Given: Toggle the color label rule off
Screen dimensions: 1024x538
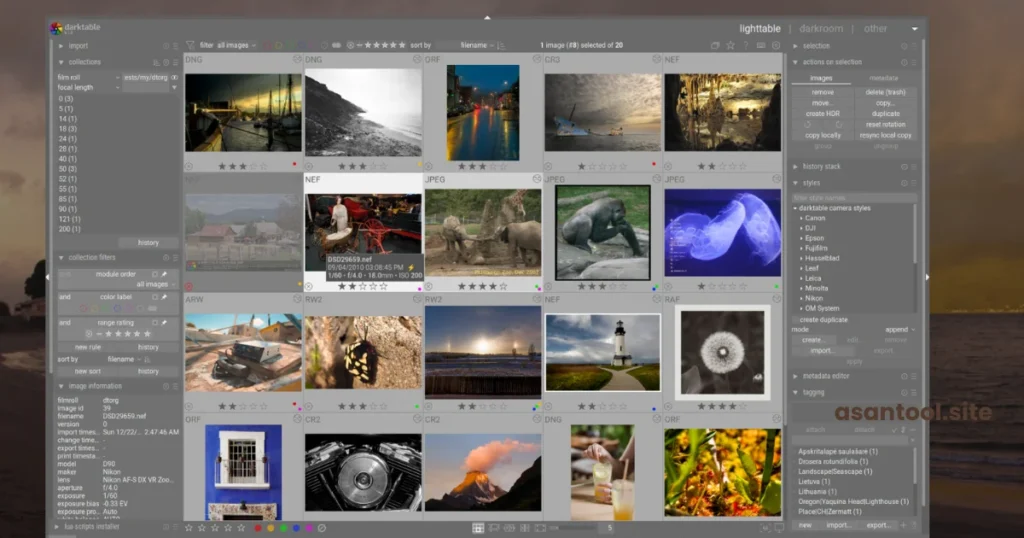Looking at the screenshot, I should (155, 297).
